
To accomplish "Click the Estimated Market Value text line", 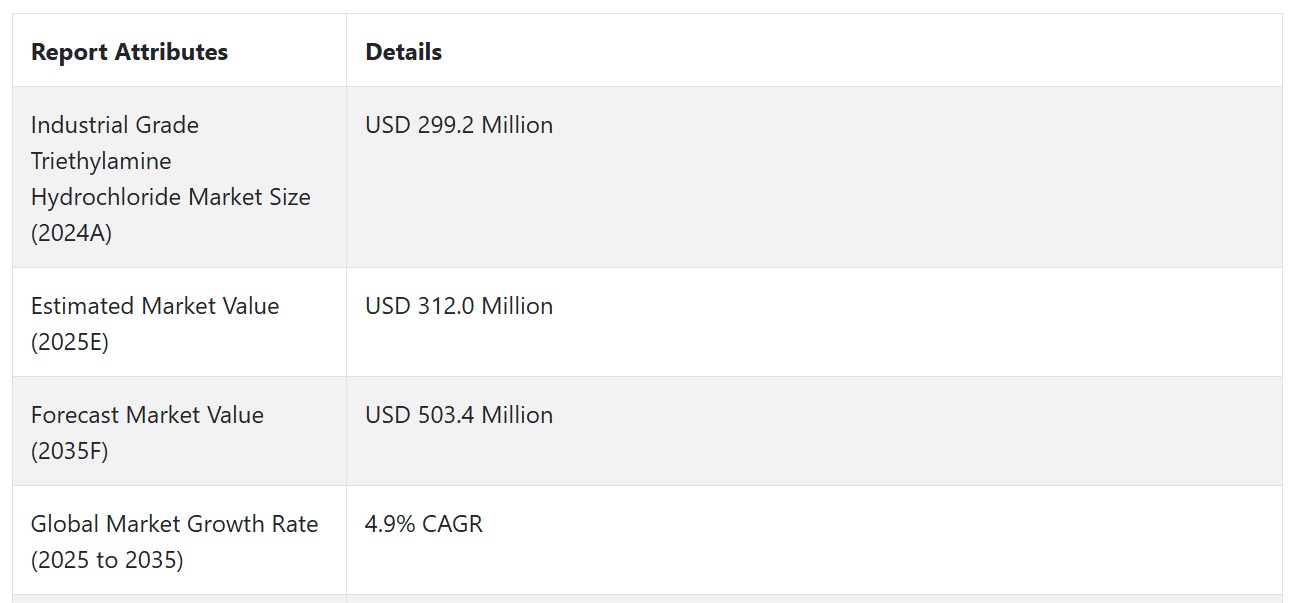I will coord(155,306).
